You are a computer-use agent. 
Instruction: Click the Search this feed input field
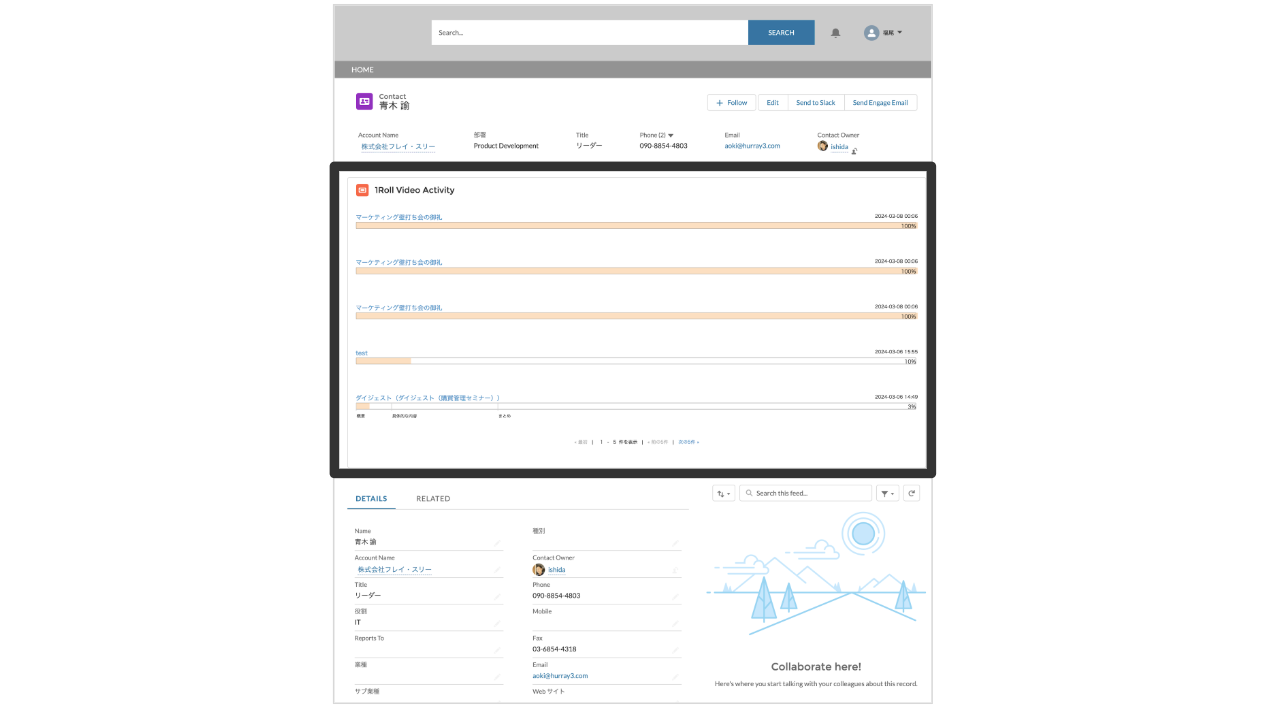810,493
